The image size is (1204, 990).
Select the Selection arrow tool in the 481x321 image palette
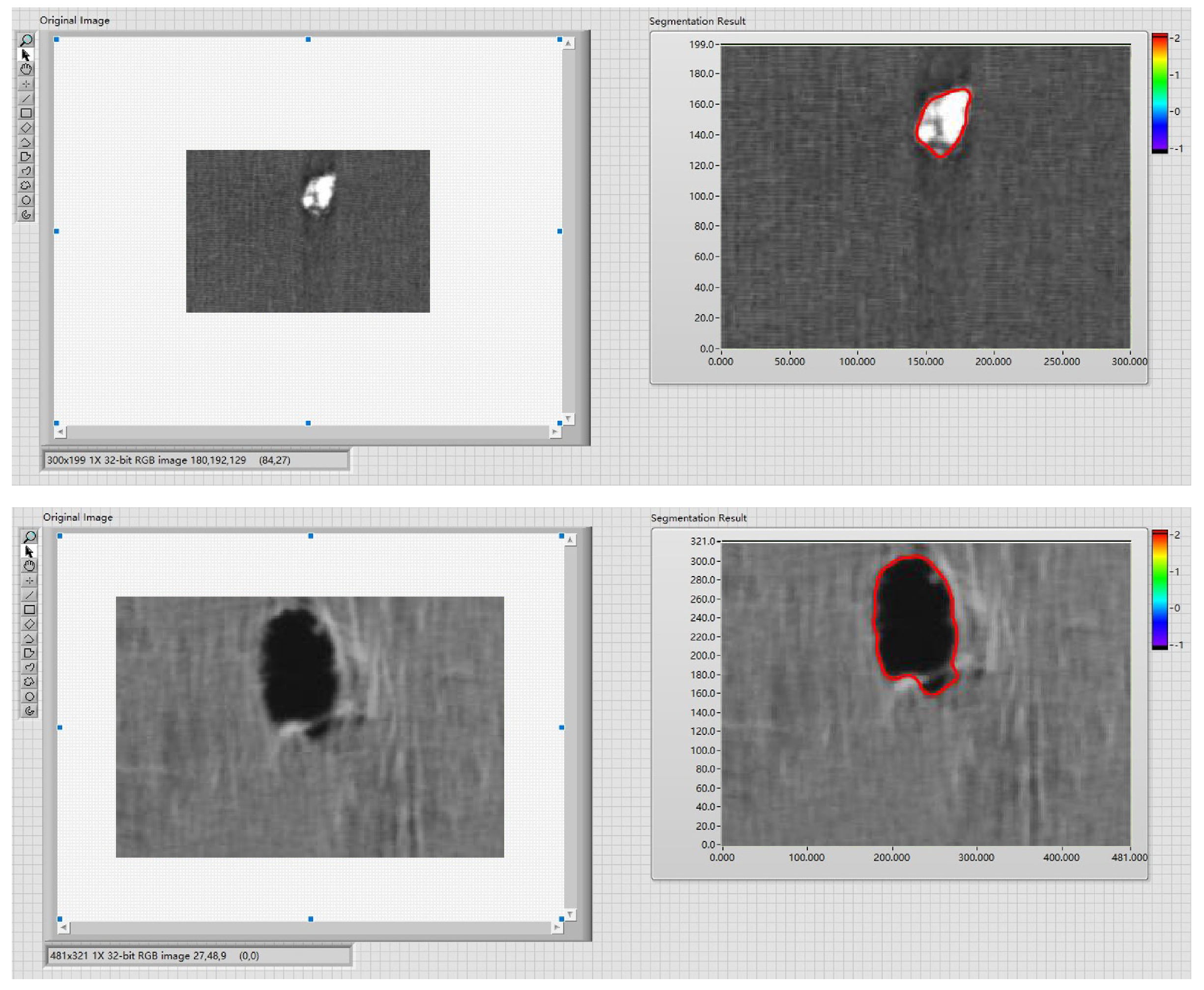tap(29, 552)
